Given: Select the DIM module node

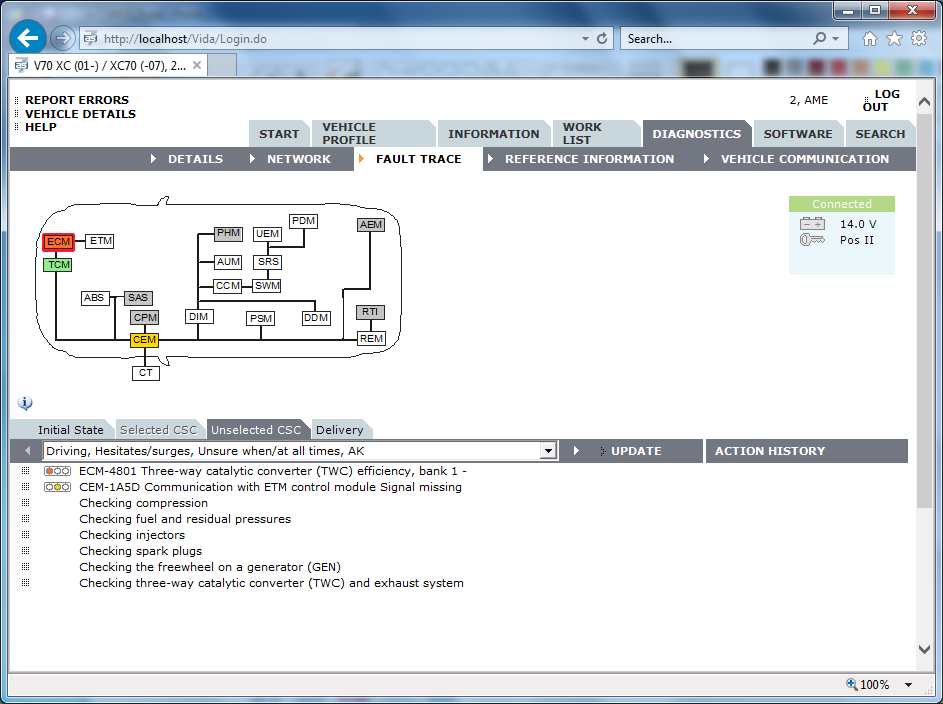Looking at the screenshot, I should [199, 317].
